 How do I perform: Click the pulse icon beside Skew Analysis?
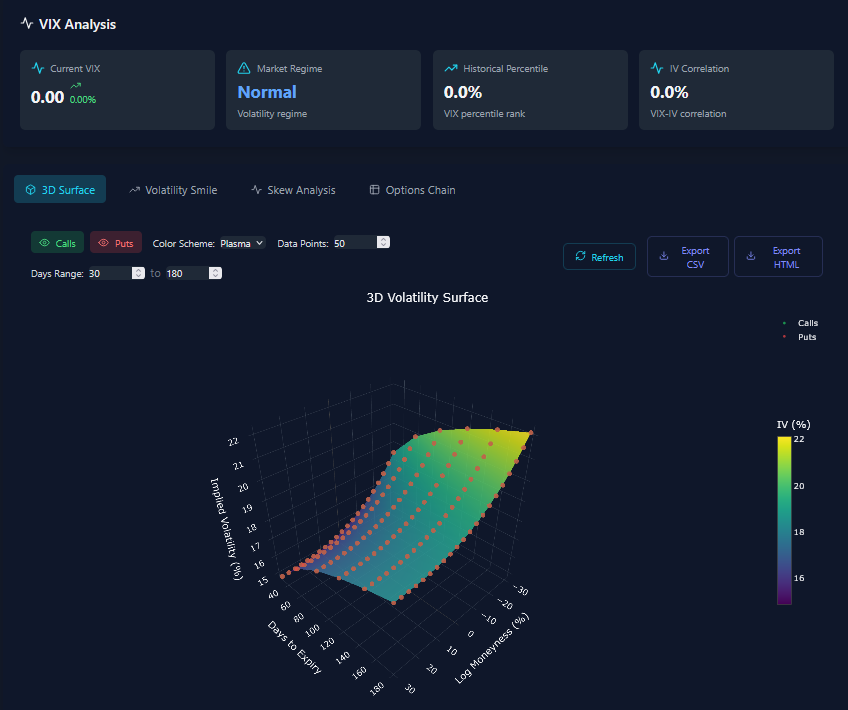pyautogui.click(x=256, y=190)
